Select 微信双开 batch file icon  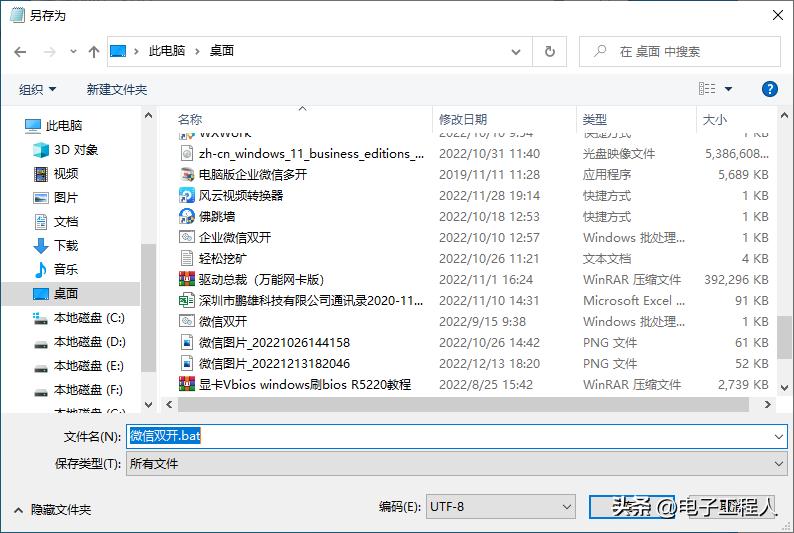point(187,321)
